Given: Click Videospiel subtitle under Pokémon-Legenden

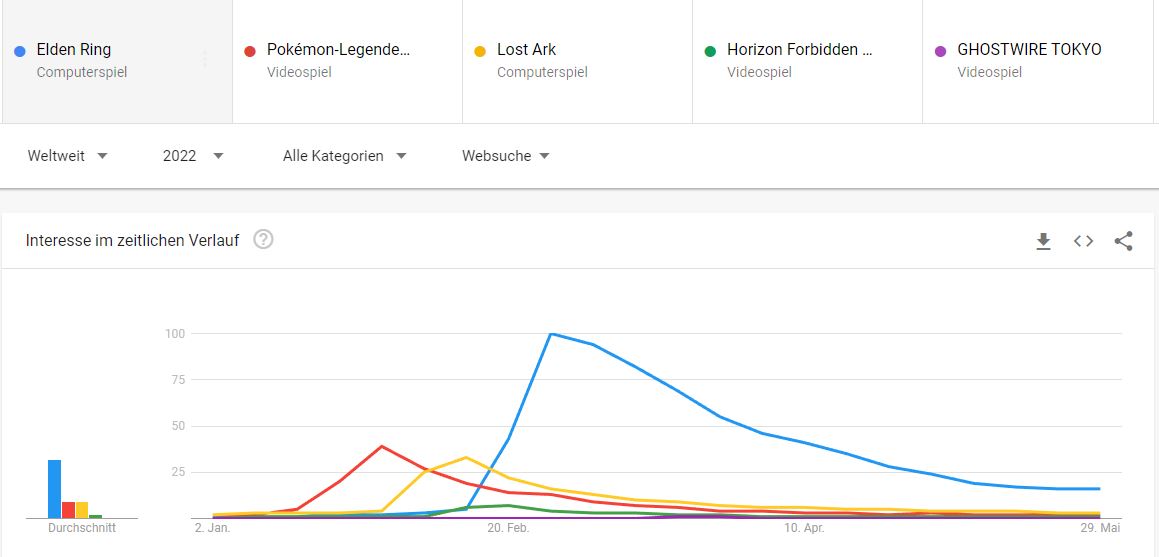Looking at the screenshot, I should pos(299,72).
